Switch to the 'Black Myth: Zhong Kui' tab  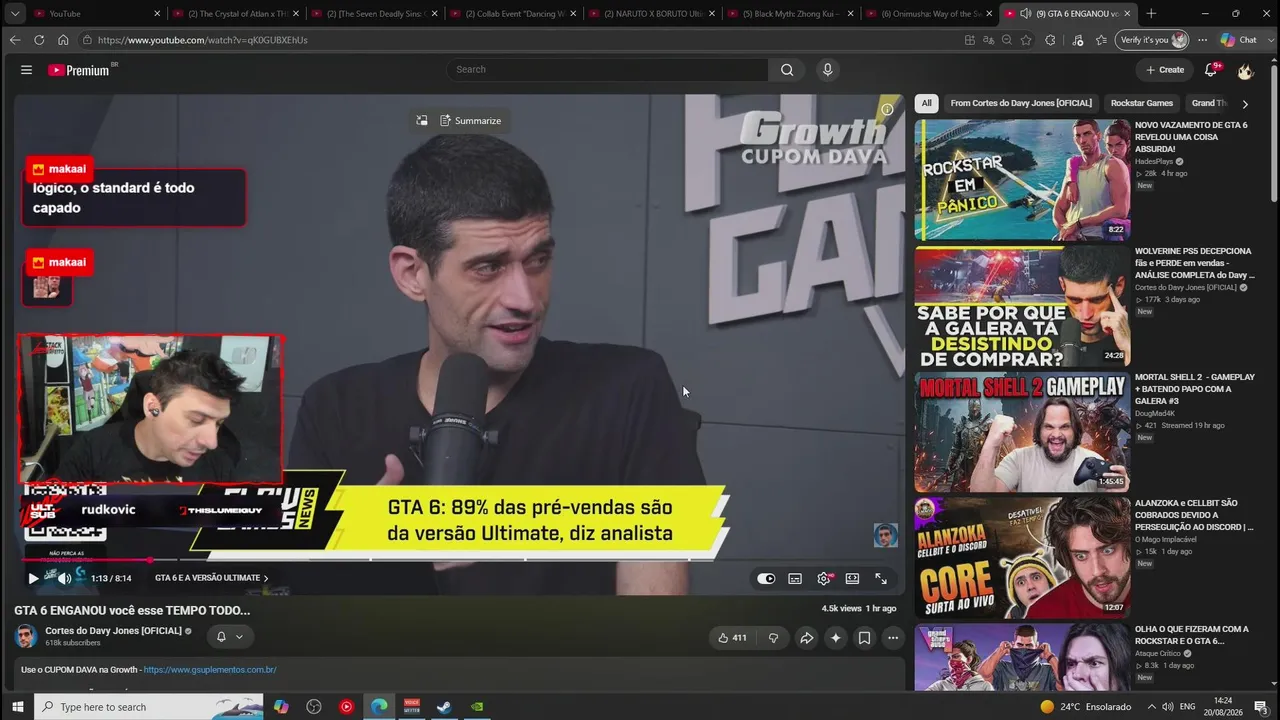point(790,13)
